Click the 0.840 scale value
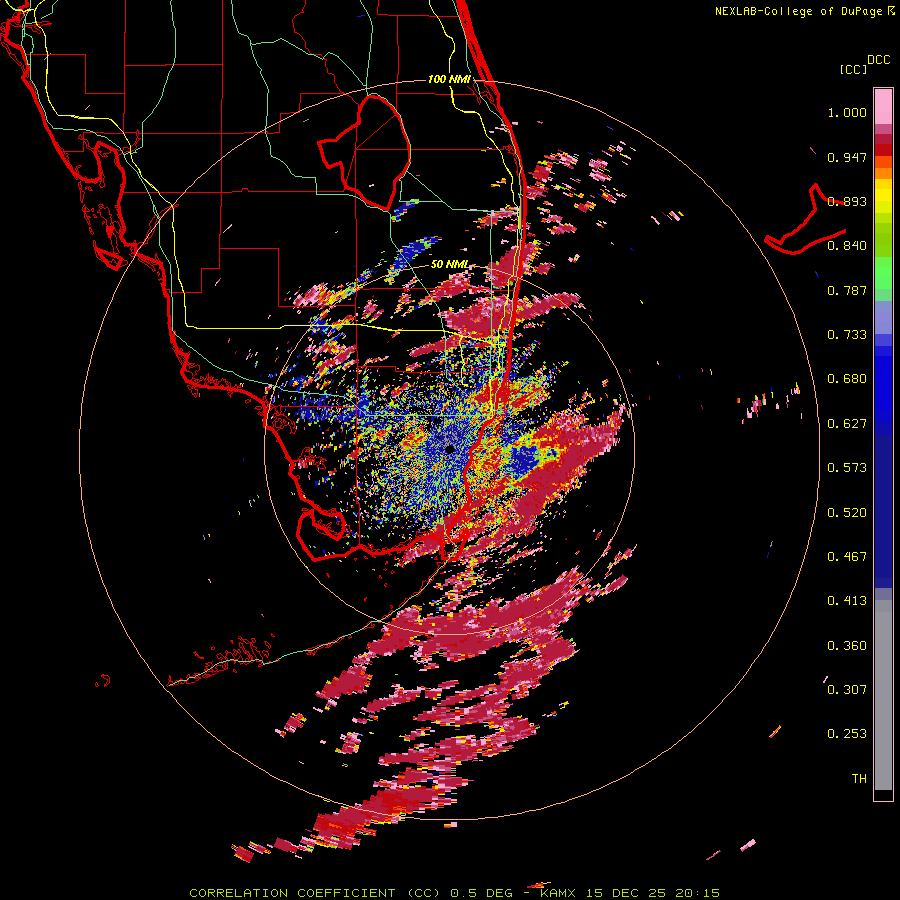The image size is (900, 900). point(847,246)
